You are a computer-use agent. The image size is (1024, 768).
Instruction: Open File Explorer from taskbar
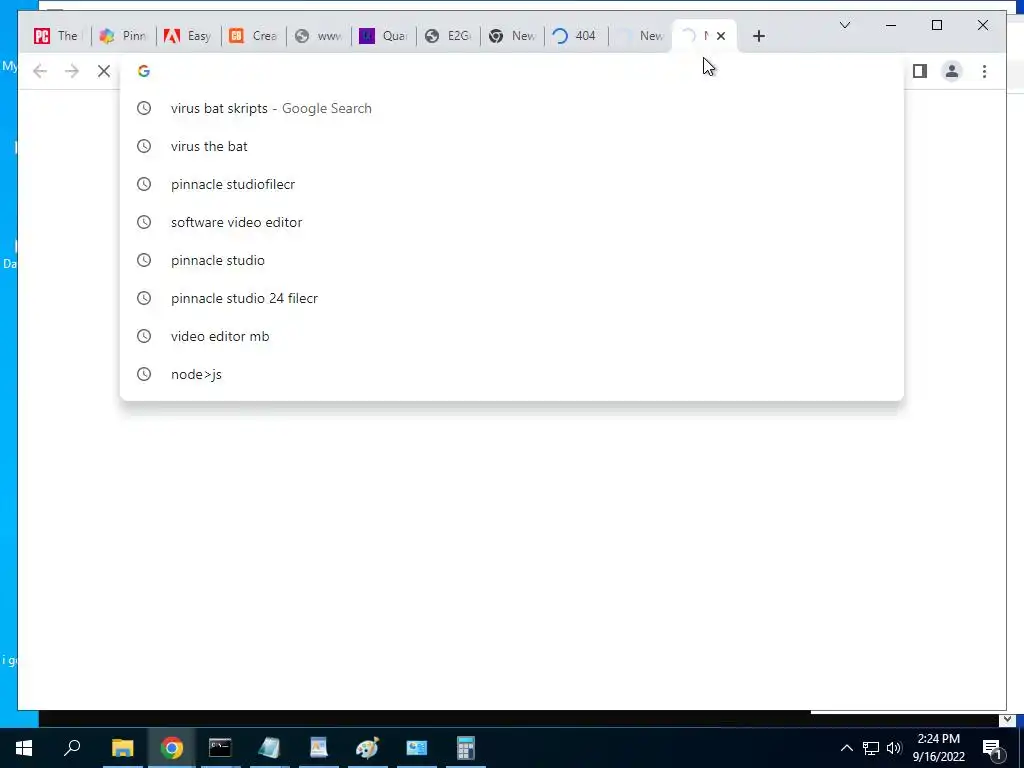(x=122, y=748)
